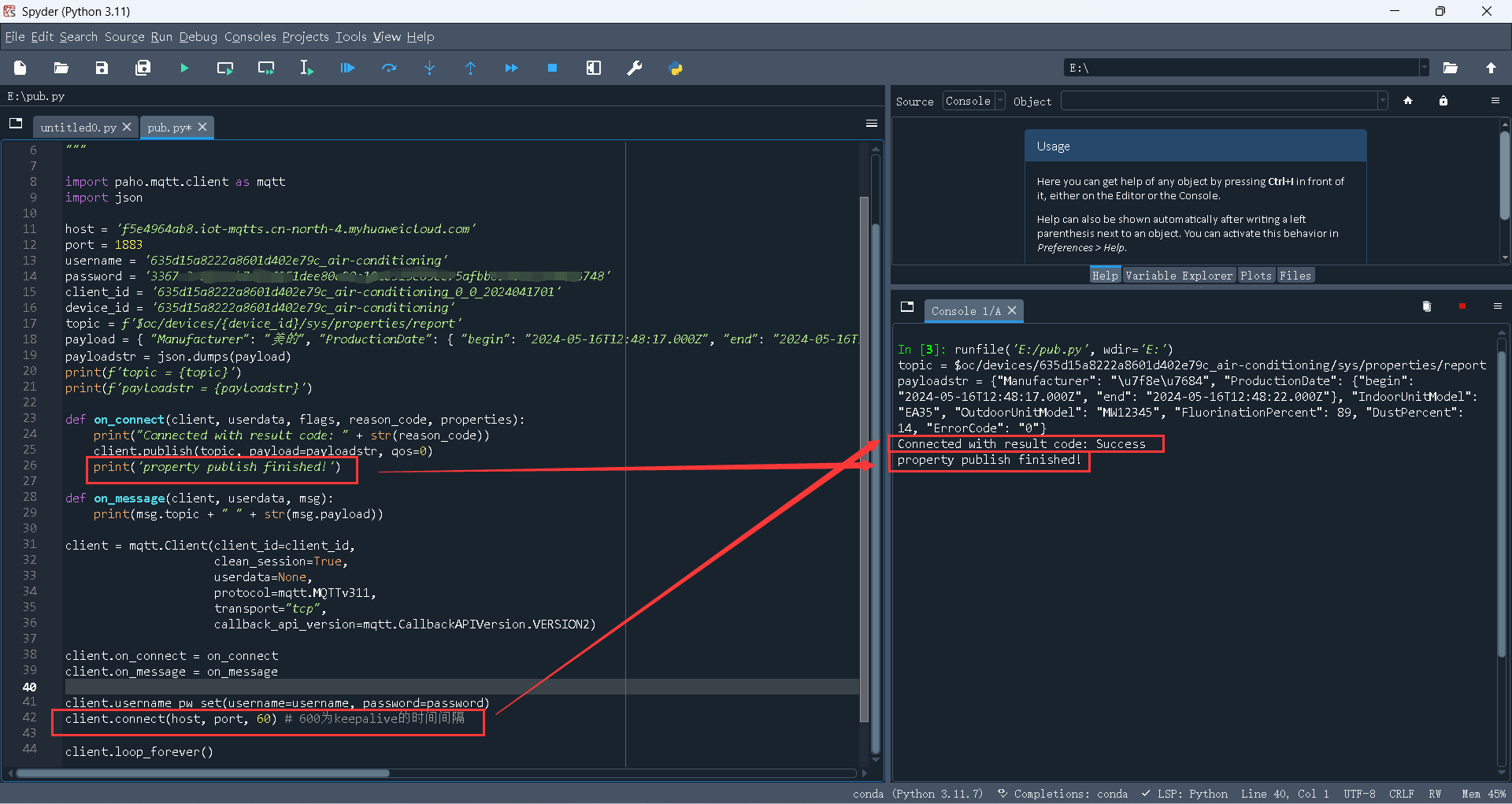Image resolution: width=1512 pixels, height=804 pixels.
Task: Click the Maximize current pane icon
Action: coord(593,69)
